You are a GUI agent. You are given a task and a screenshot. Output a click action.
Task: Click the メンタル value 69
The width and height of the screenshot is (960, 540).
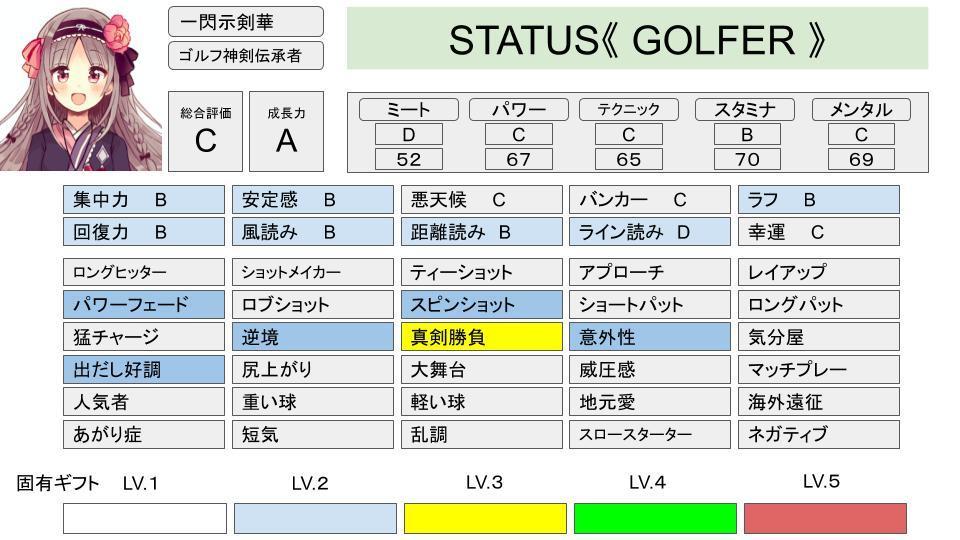[x=860, y=159]
